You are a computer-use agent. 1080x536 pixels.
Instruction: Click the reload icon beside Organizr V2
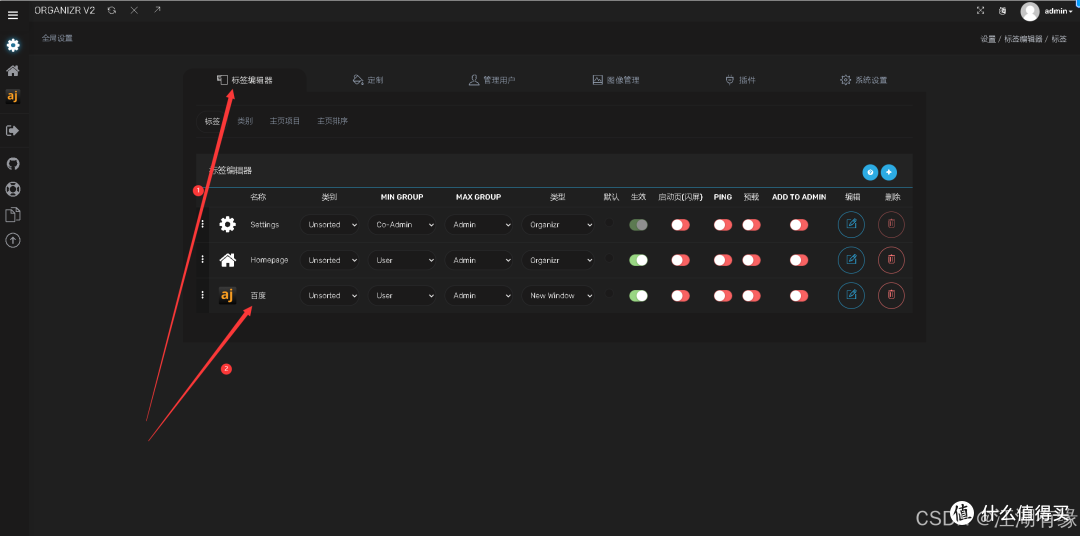[x=112, y=10]
